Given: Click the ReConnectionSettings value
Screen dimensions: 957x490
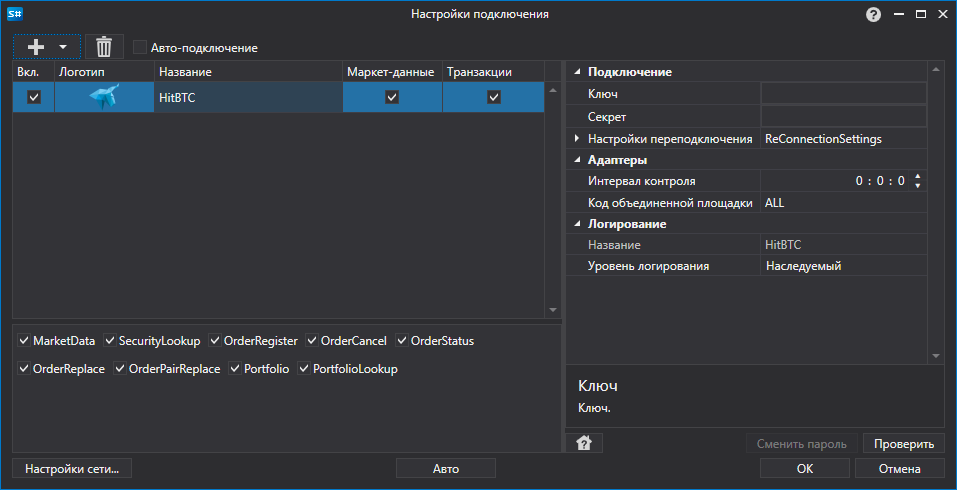Looking at the screenshot, I should [x=823, y=139].
